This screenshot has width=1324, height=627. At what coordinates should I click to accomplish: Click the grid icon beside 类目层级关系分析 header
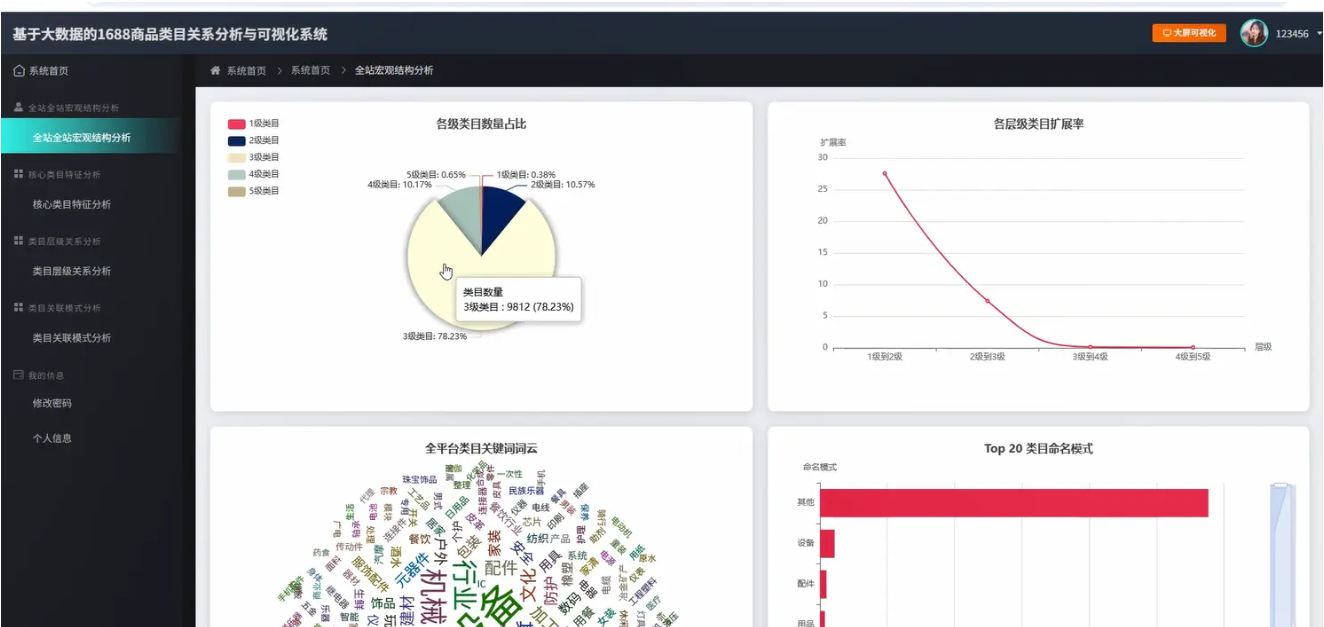17,240
